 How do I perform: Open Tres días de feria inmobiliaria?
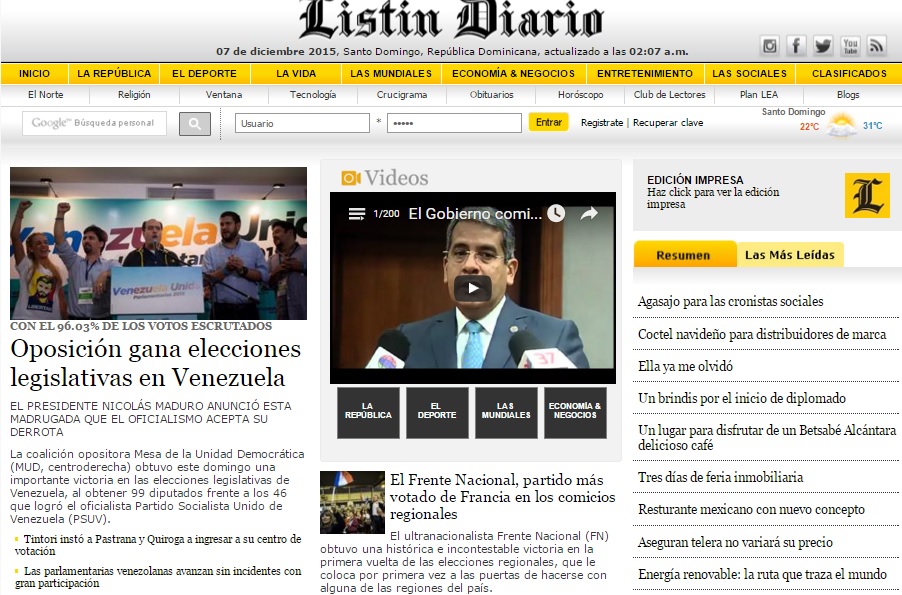[x=720, y=477]
